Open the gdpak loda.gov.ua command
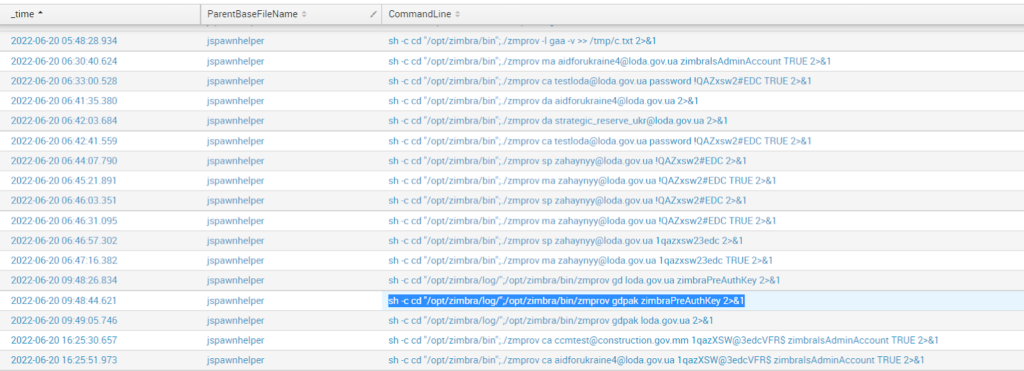 [551, 321]
